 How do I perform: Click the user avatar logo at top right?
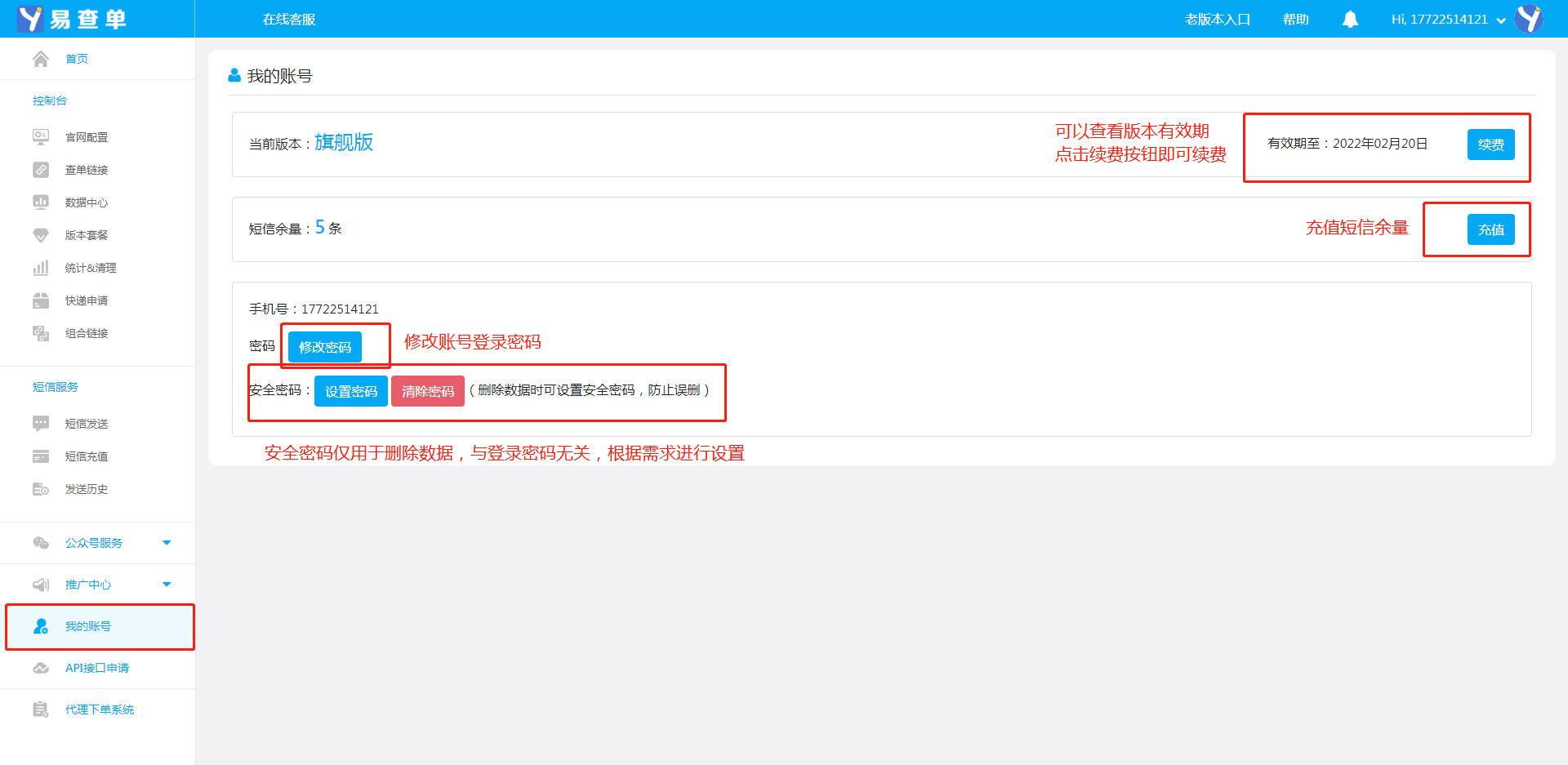click(x=1529, y=19)
